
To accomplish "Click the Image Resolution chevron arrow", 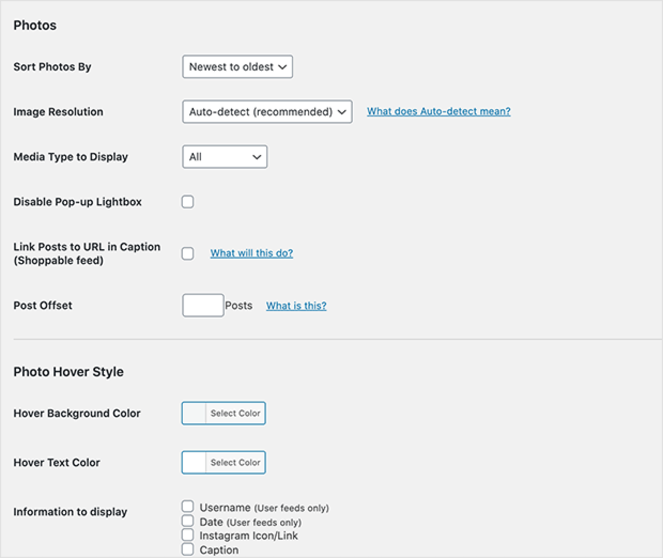I will [342, 112].
